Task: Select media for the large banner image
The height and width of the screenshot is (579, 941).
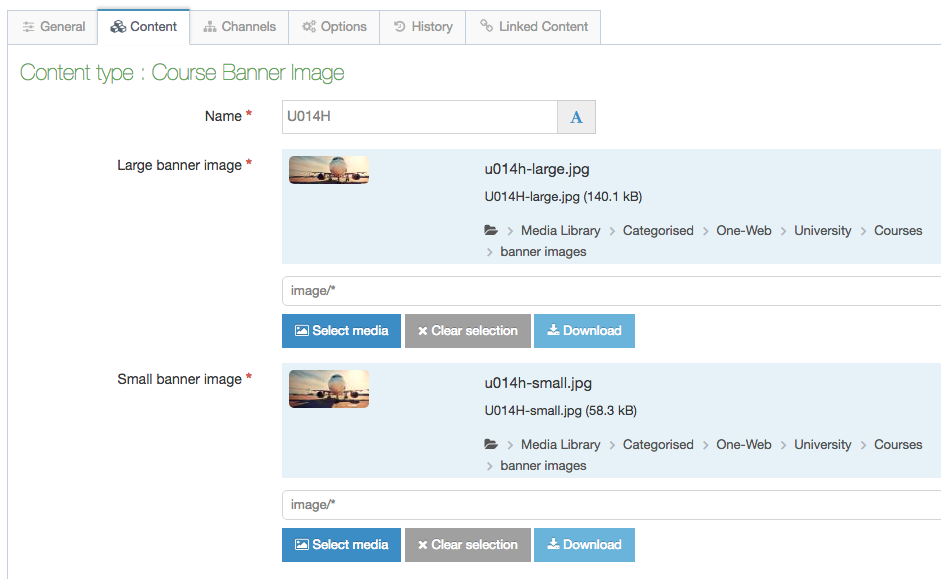Action: point(341,331)
